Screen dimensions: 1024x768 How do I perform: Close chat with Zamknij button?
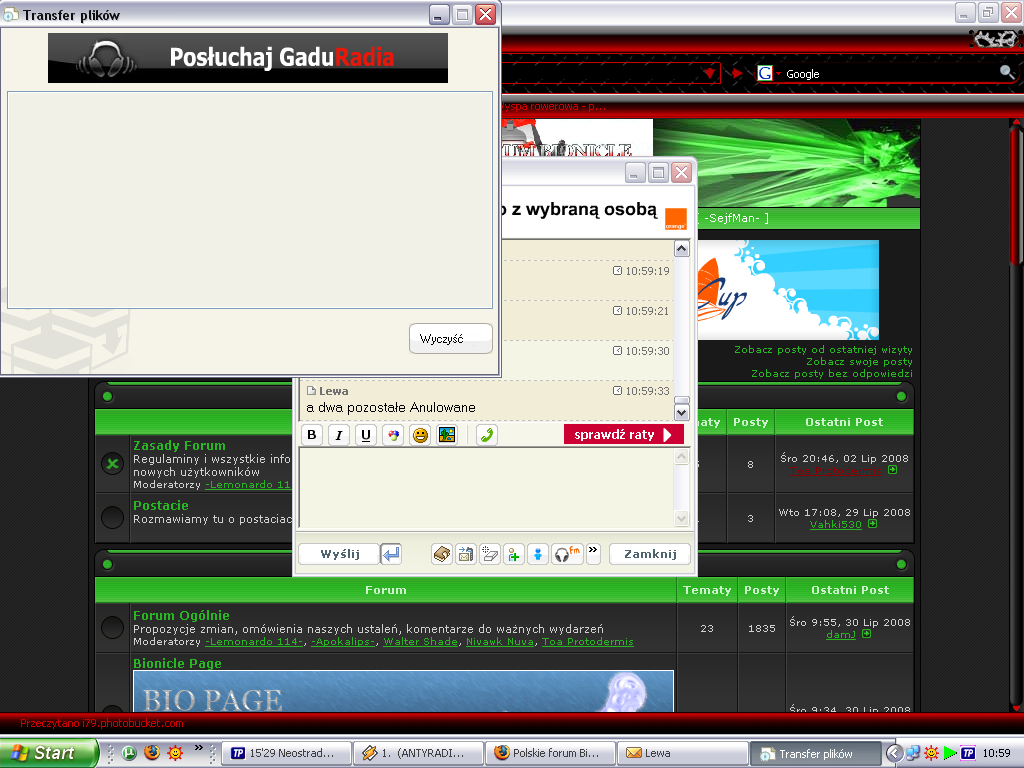tap(650, 554)
